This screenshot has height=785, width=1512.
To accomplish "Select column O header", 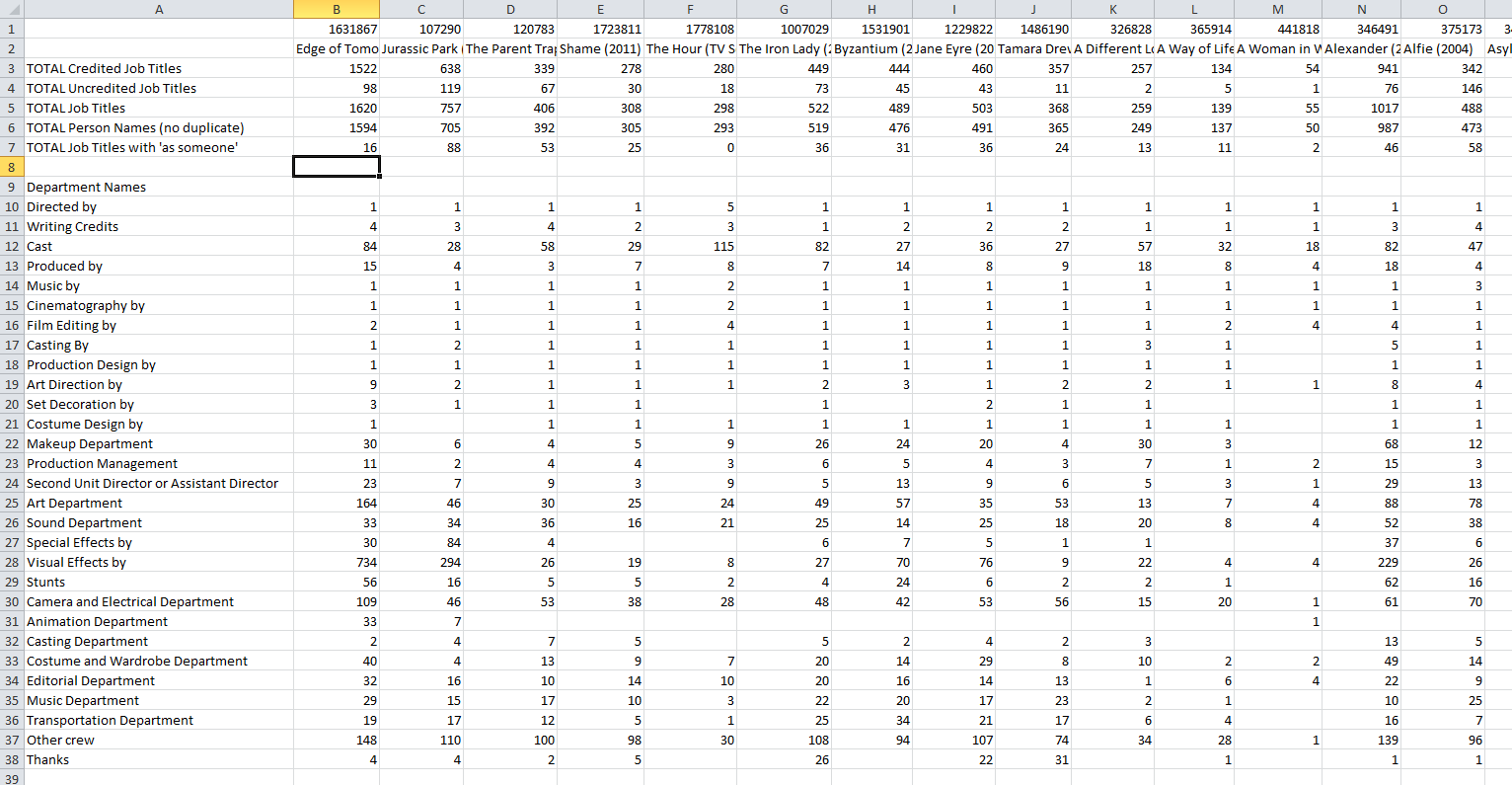I will coord(1442,9).
